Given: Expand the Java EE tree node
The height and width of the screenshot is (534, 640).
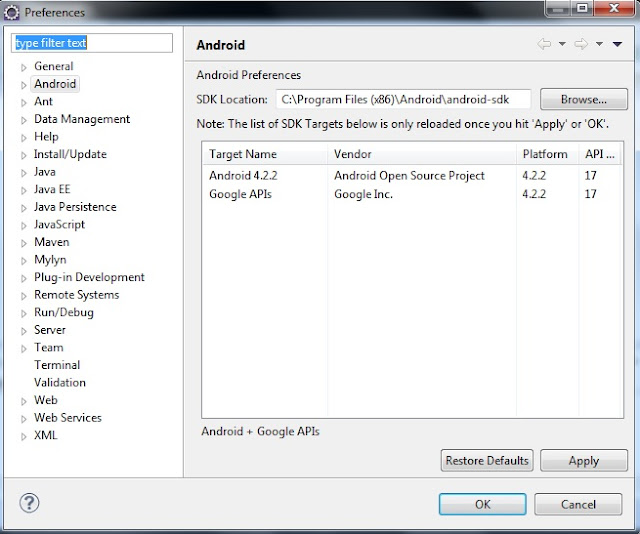Looking at the screenshot, I should coord(24,190).
